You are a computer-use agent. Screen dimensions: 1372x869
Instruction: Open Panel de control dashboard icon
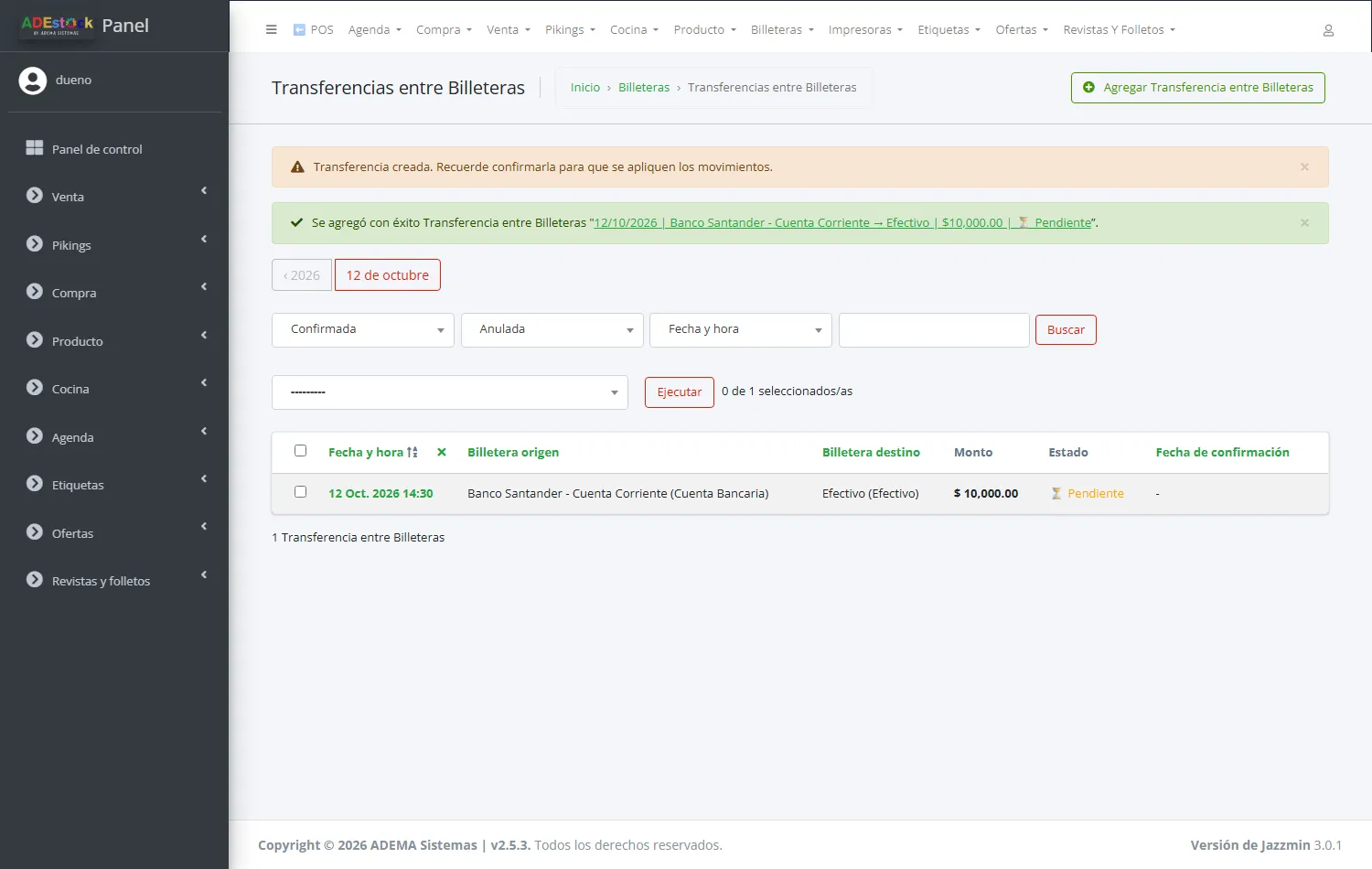click(35, 148)
